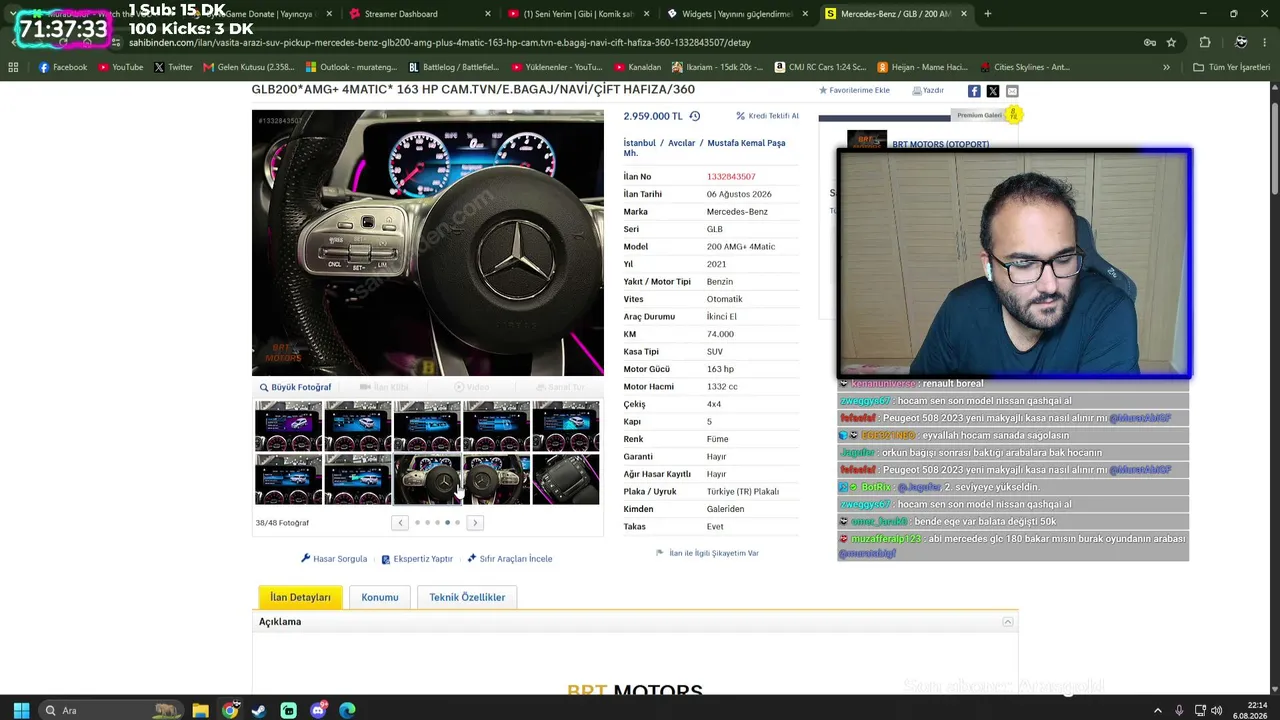Open the Gelen Kutusu Gmail bookmark
1280x720 pixels.
click(x=249, y=67)
